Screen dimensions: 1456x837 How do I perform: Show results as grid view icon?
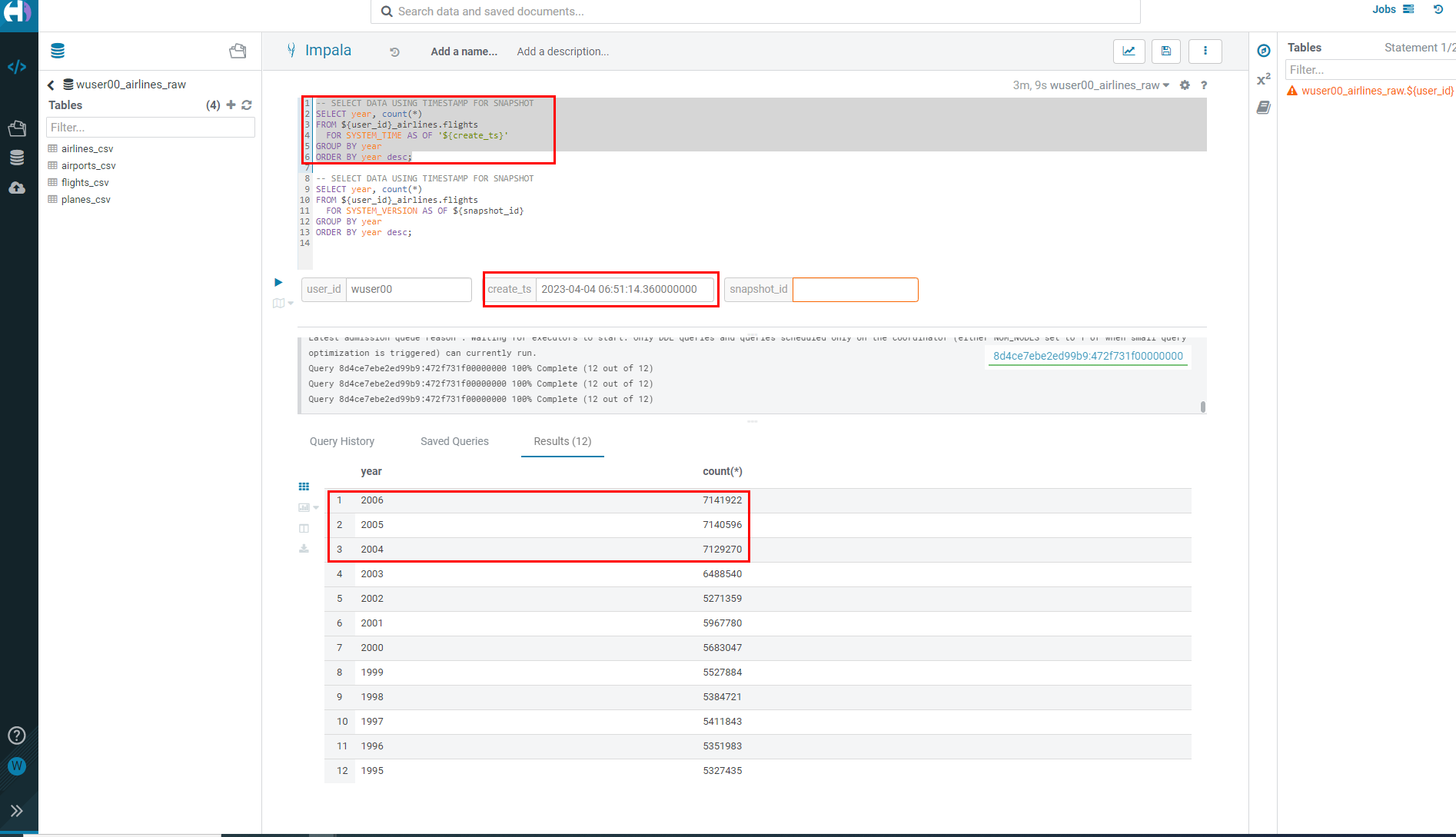point(304,487)
